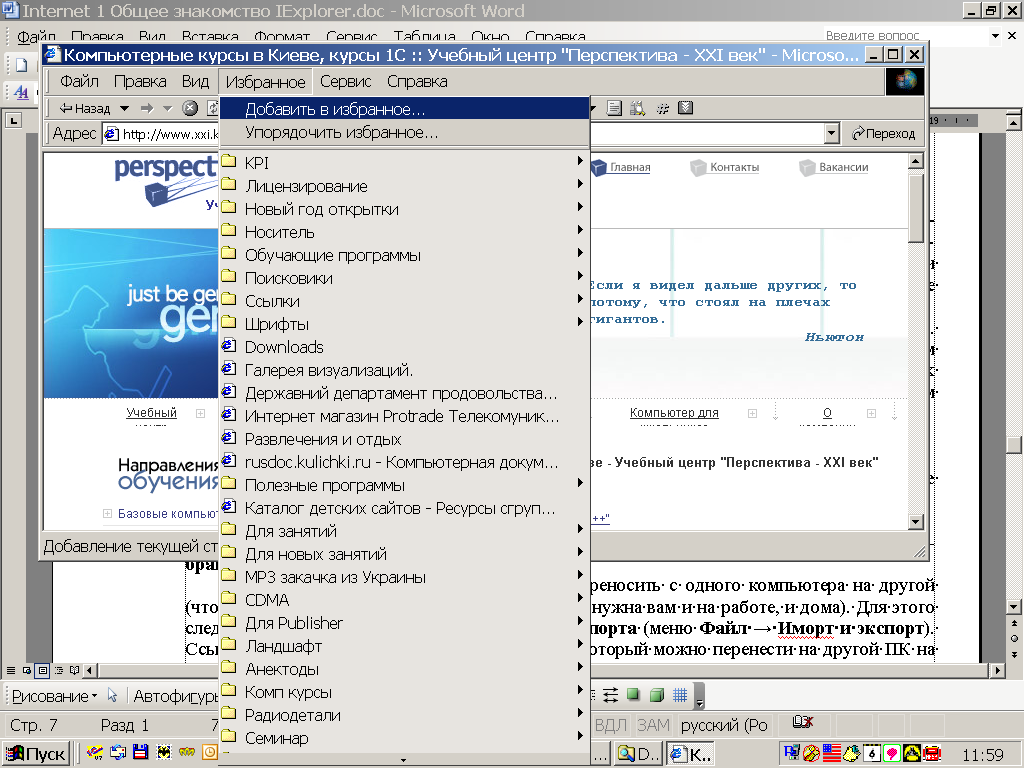Open the Правка menu in Internet Explorer
Screen dimensions: 1024x768
click(140, 82)
